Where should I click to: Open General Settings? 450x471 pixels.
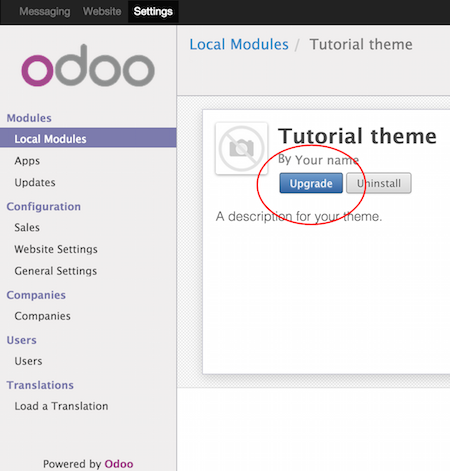tap(56, 271)
